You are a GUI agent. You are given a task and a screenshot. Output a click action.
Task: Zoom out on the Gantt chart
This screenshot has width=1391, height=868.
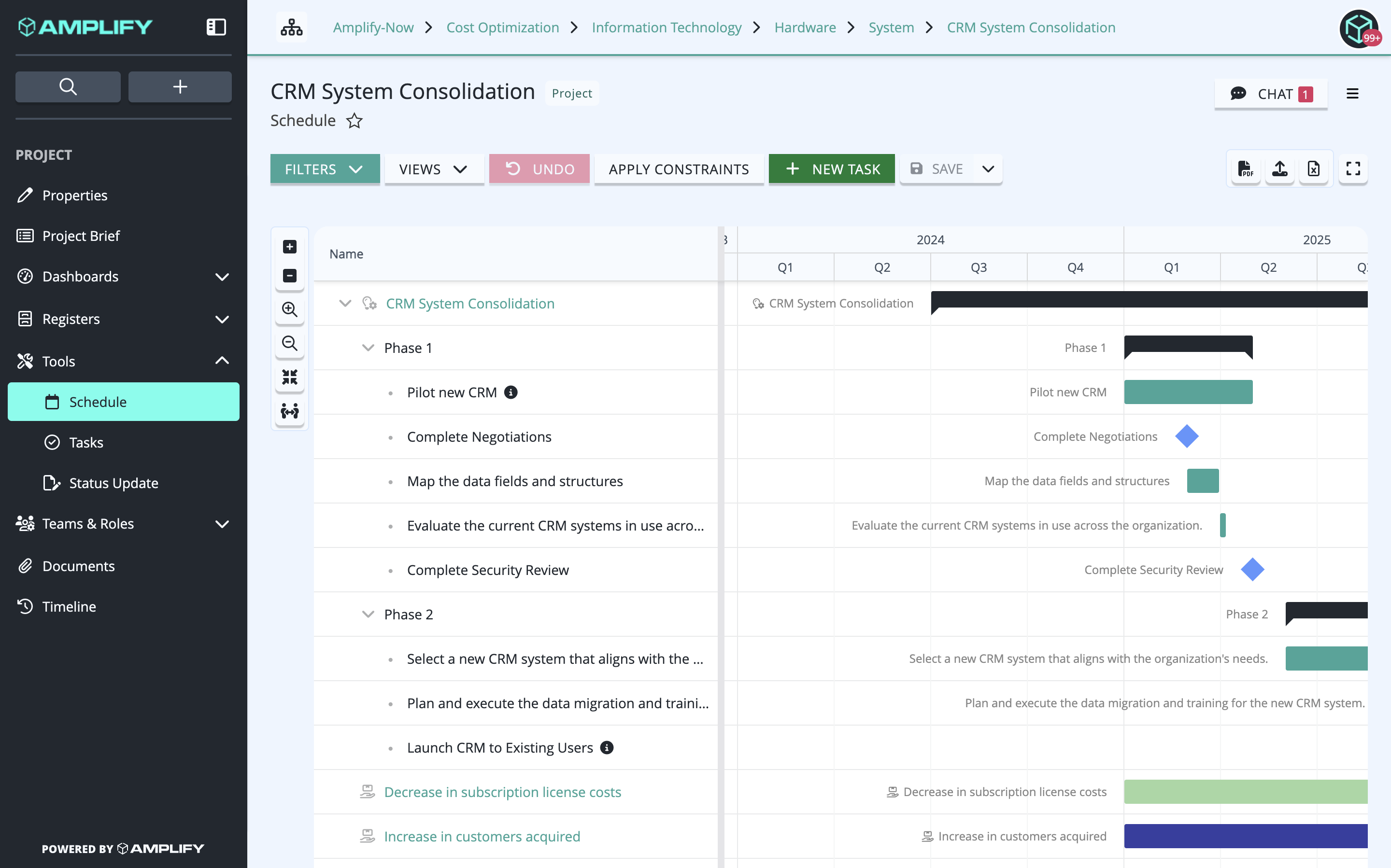pos(289,343)
